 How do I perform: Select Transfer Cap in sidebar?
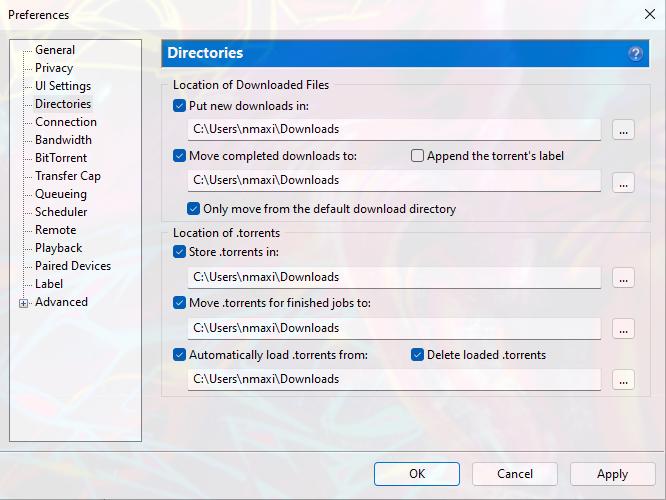tap(68, 176)
